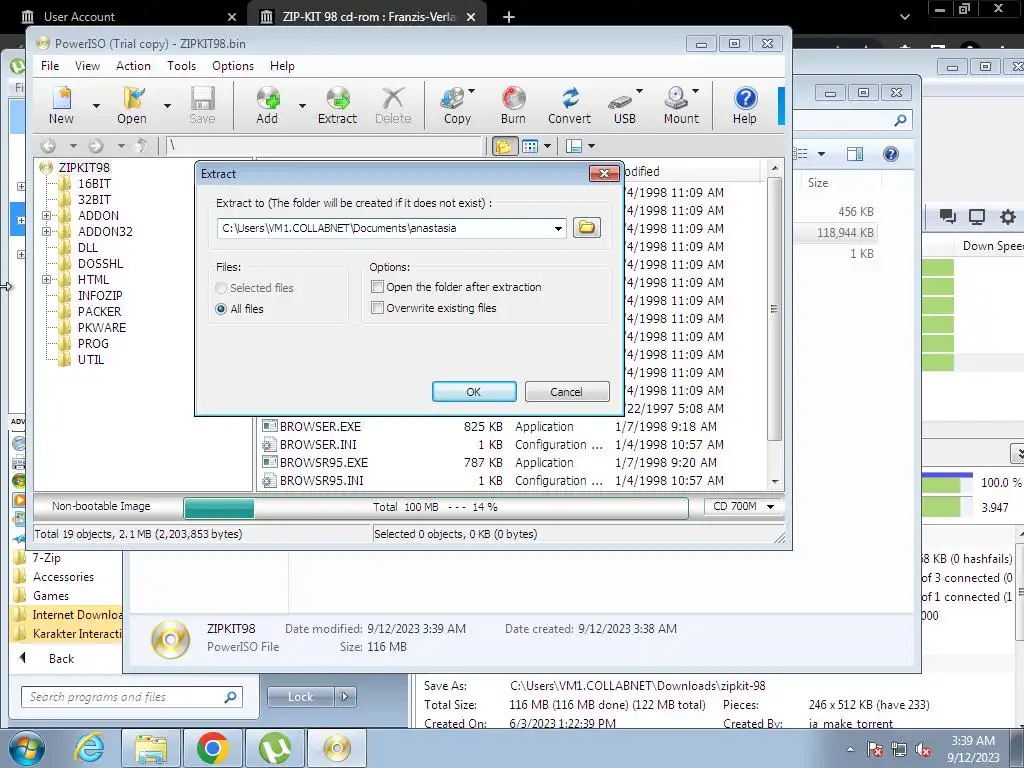Open the view mode dropdown arrow

547,146
